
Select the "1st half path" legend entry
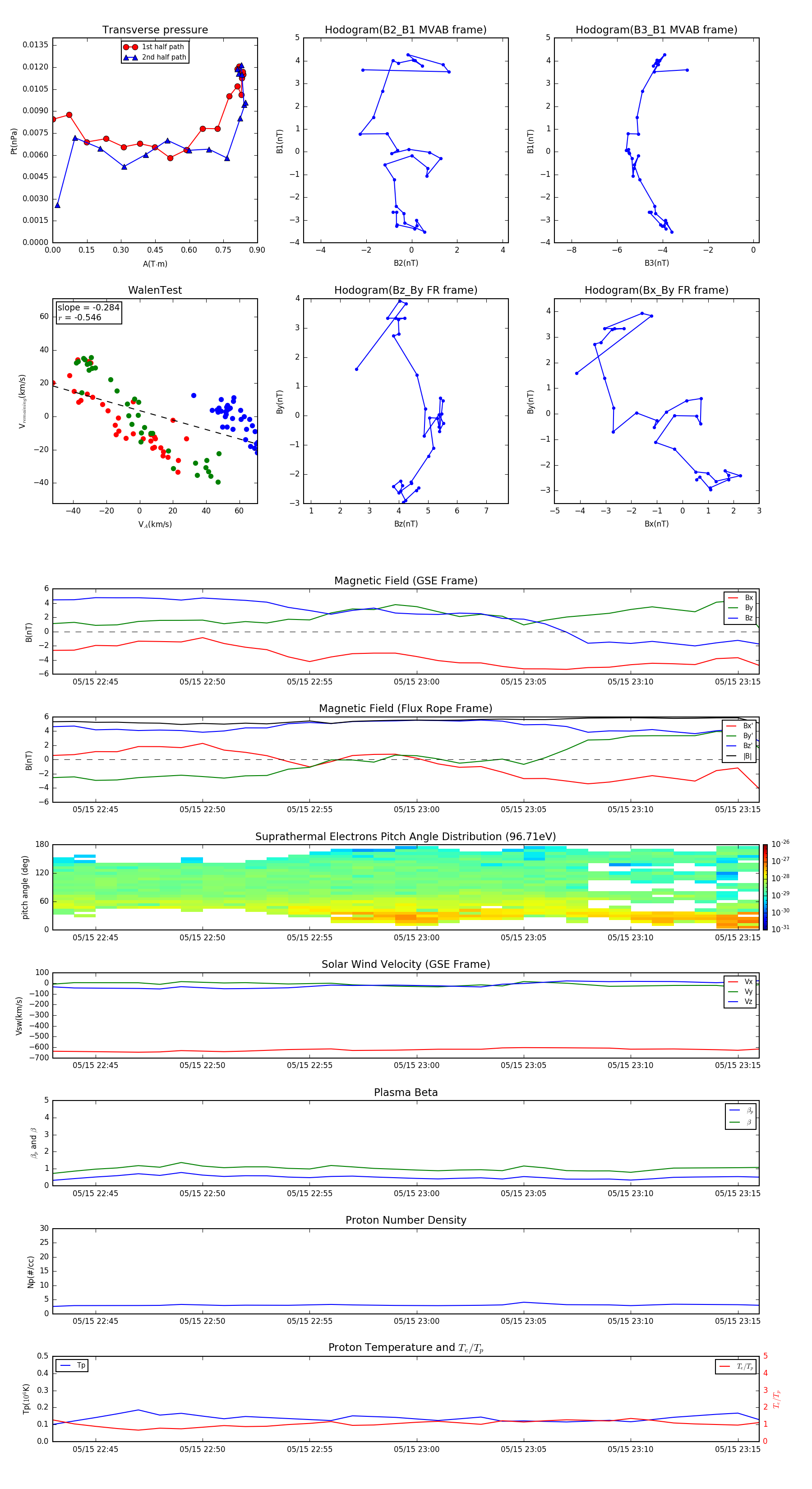pos(154,47)
